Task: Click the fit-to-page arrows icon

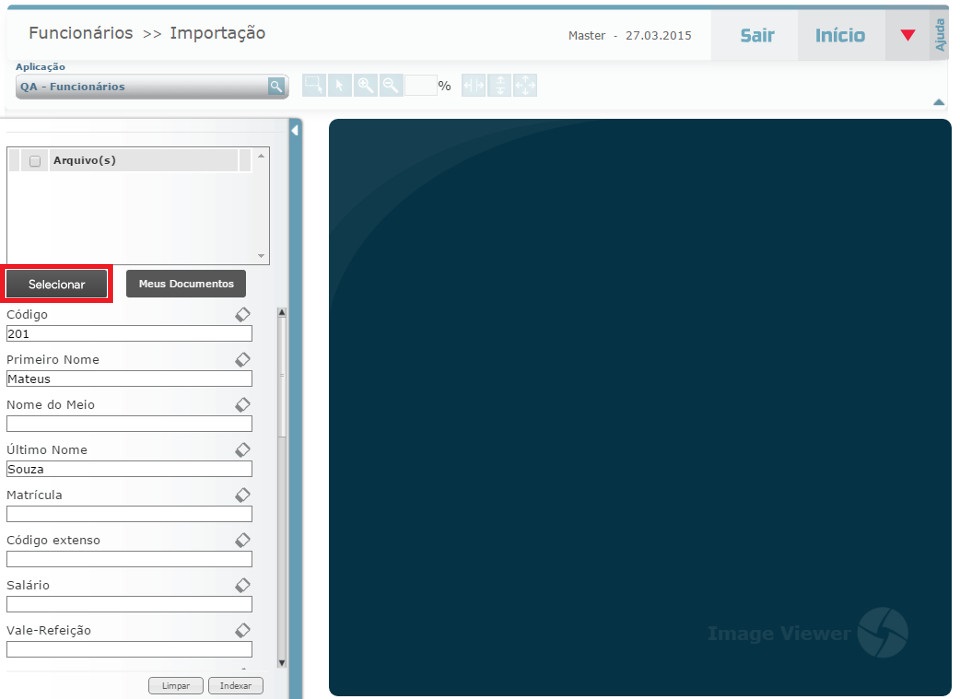Action: tap(525, 86)
